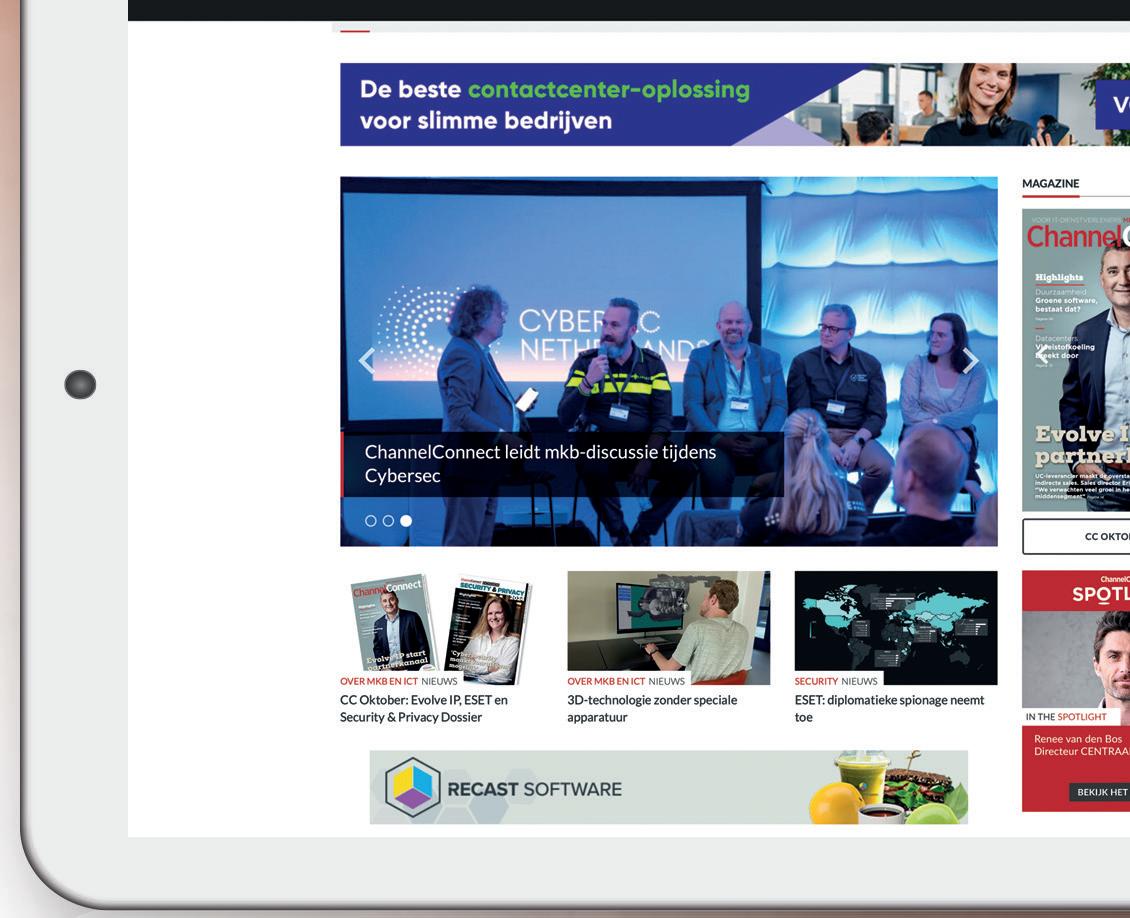Screen dimensions: 1130x918
Task: Click the previous slide arrow on carousel
Action: pyautogui.click(x=367, y=361)
